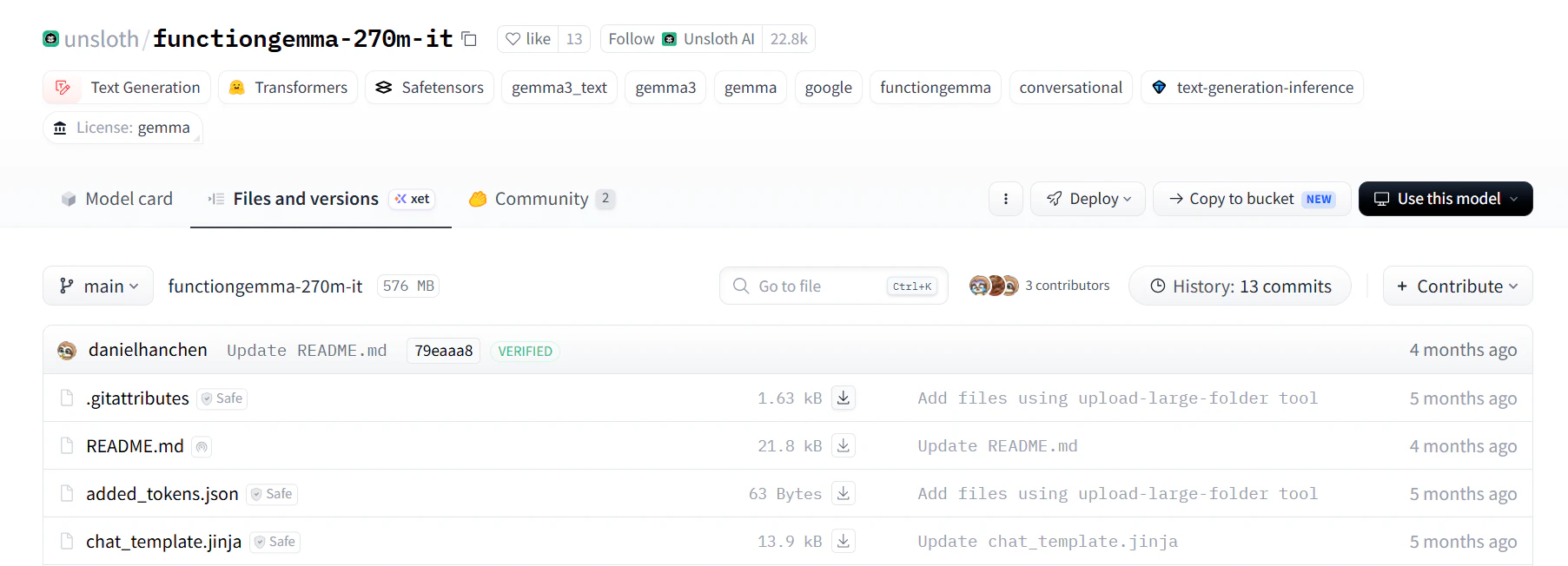This screenshot has height=566, width=1568.
Task: Open the License: gemma tag
Action: click(x=122, y=128)
